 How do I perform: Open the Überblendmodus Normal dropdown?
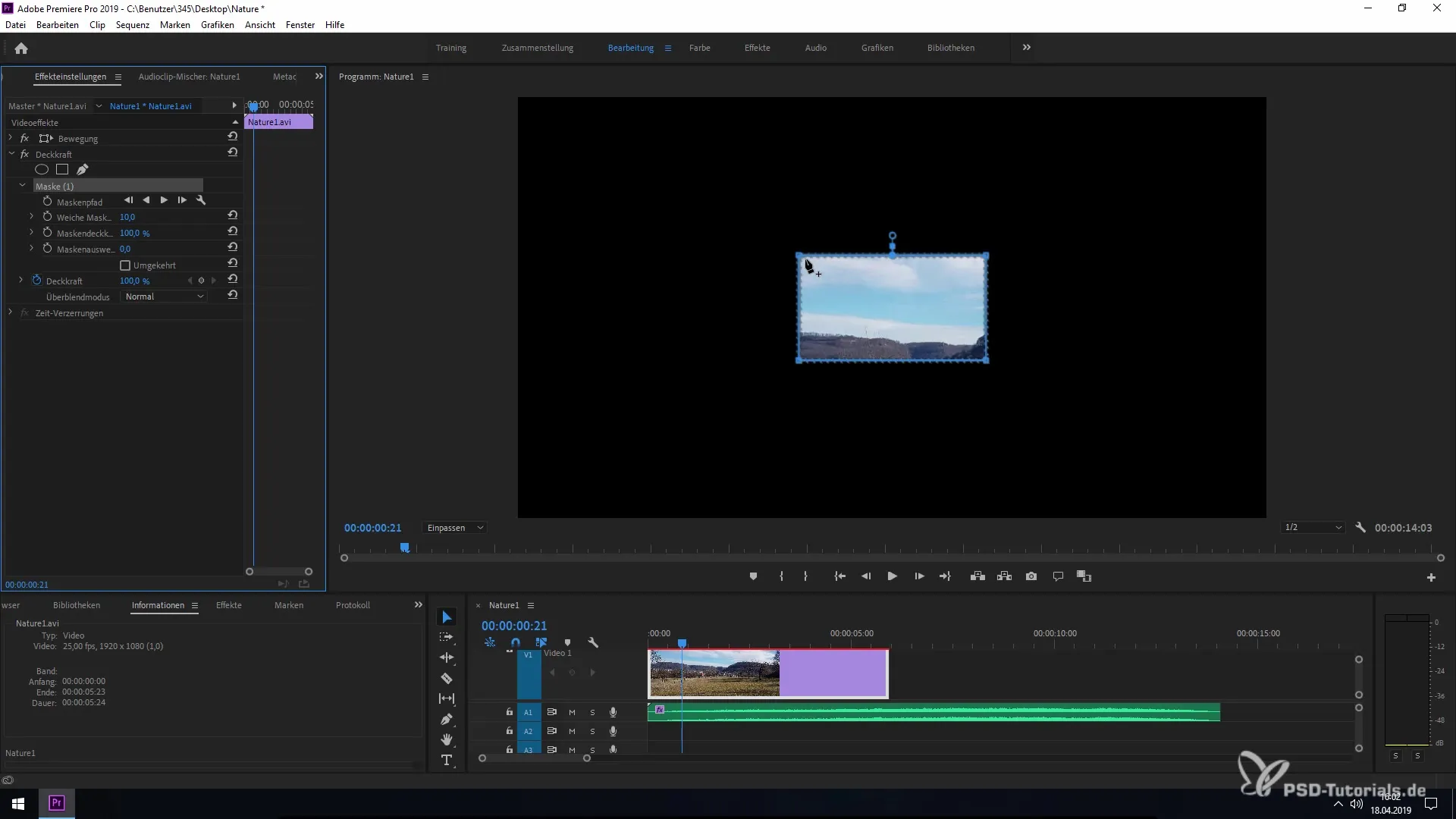tap(164, 297)
